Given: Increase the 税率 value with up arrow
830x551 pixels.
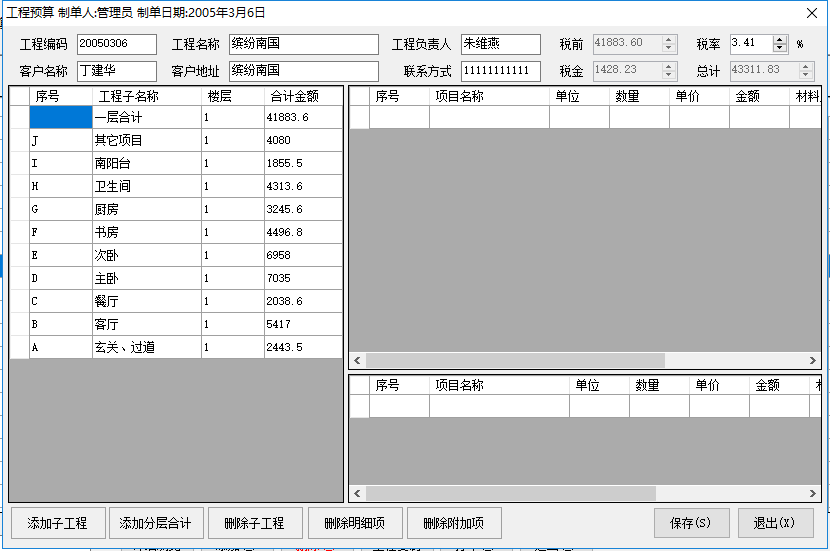Looking at the screenshot, I should (x=779, y=40).
